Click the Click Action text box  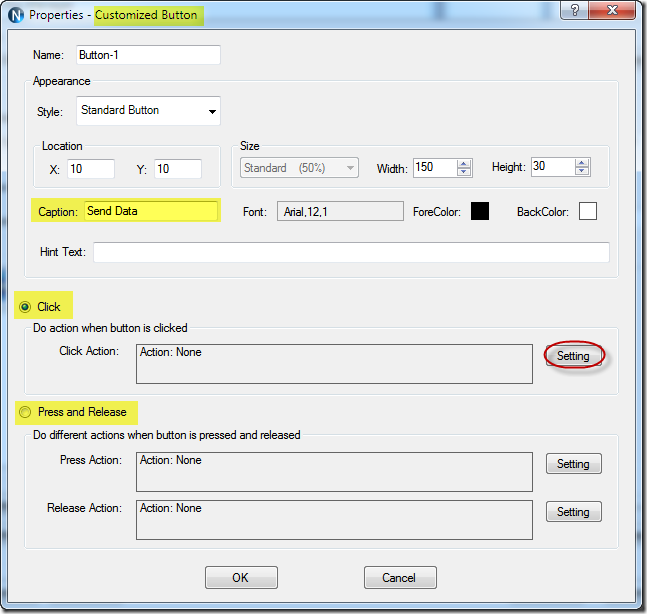(334, 364)
